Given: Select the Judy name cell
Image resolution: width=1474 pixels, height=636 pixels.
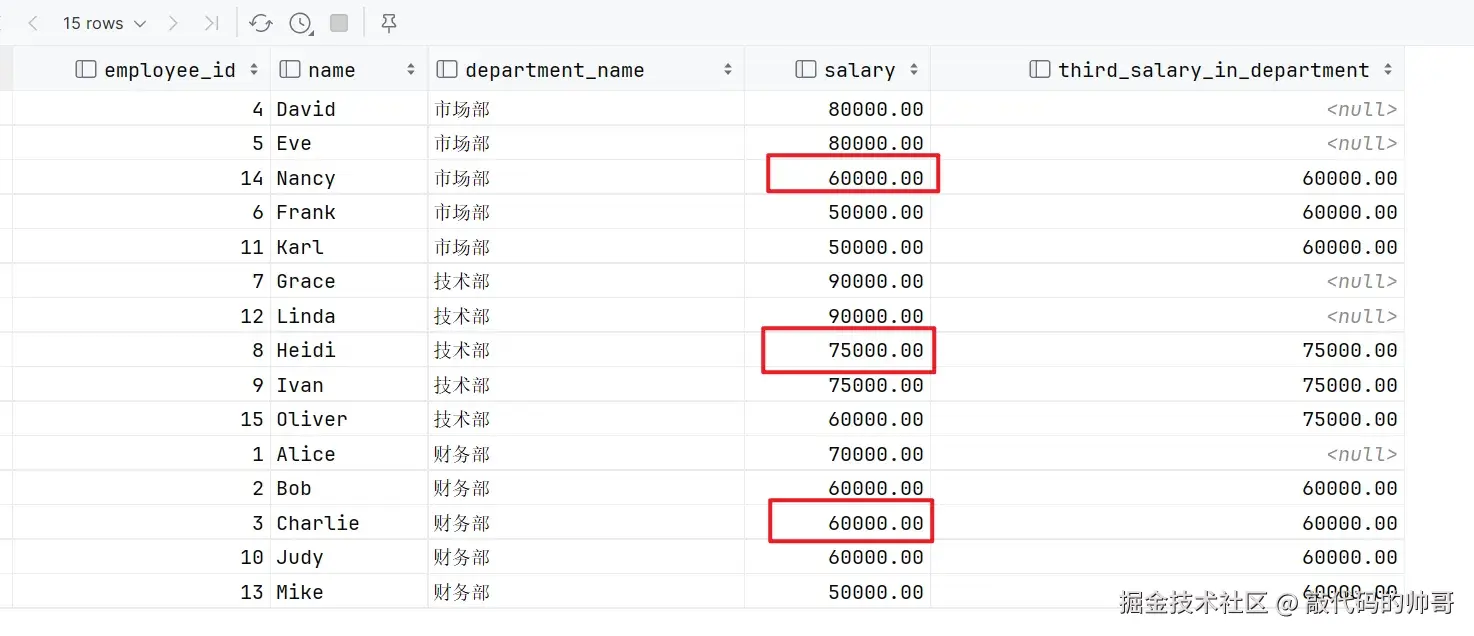Looking at the screenshot, I should pos(349,557).
